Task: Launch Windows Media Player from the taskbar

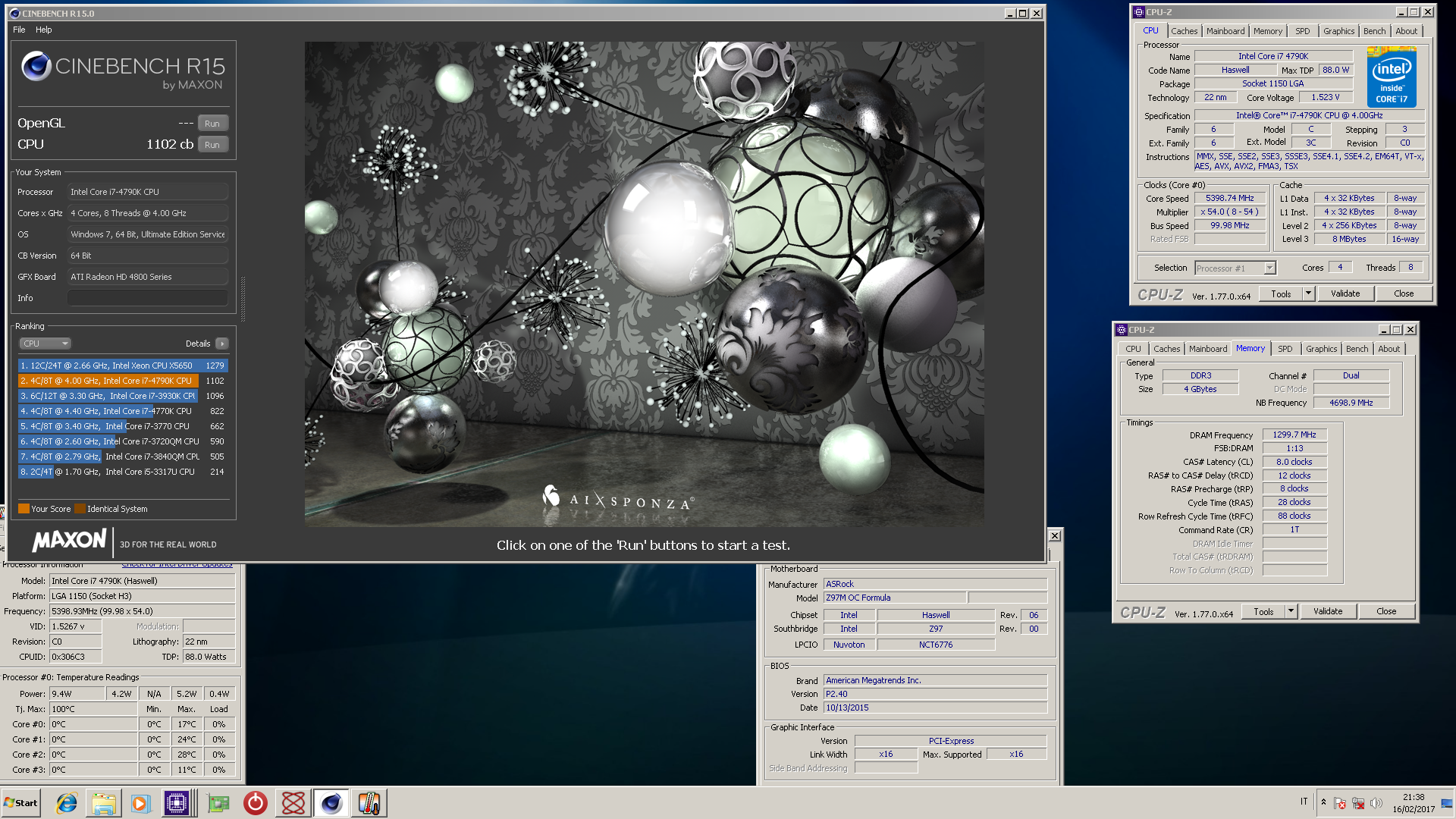Action: point(140,803)
